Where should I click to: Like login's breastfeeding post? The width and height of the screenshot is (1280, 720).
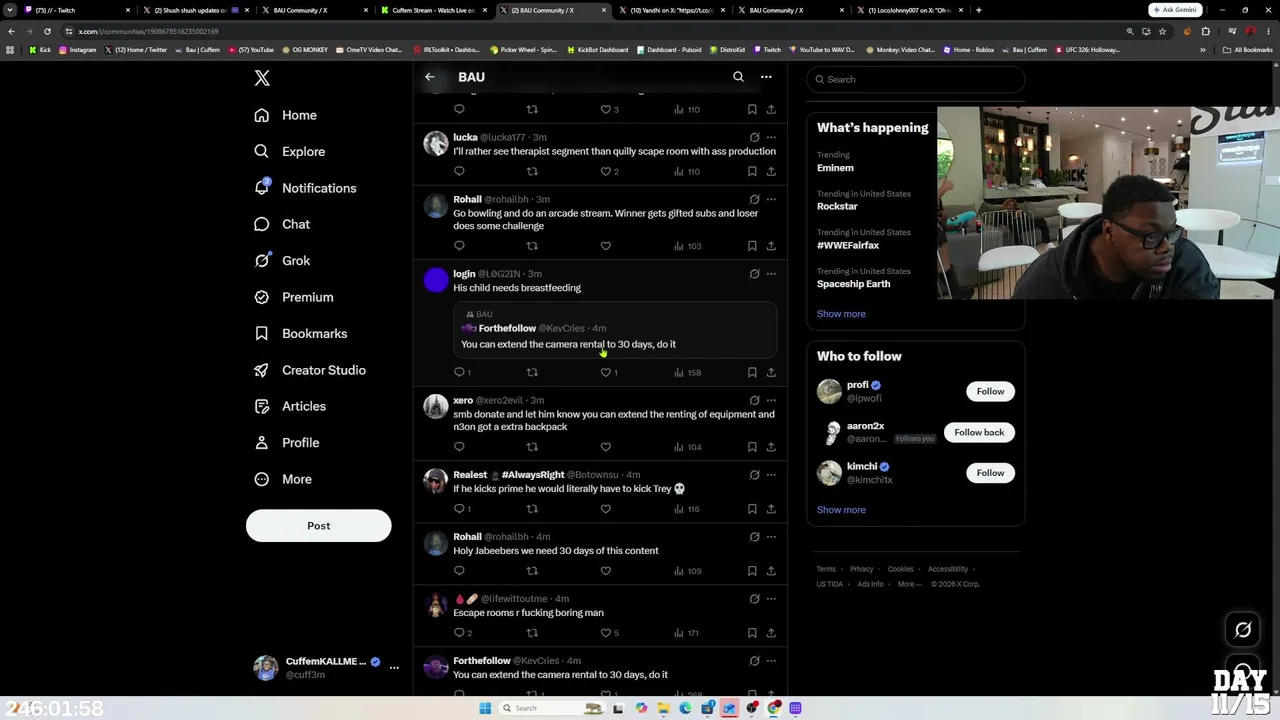(609, 372)
